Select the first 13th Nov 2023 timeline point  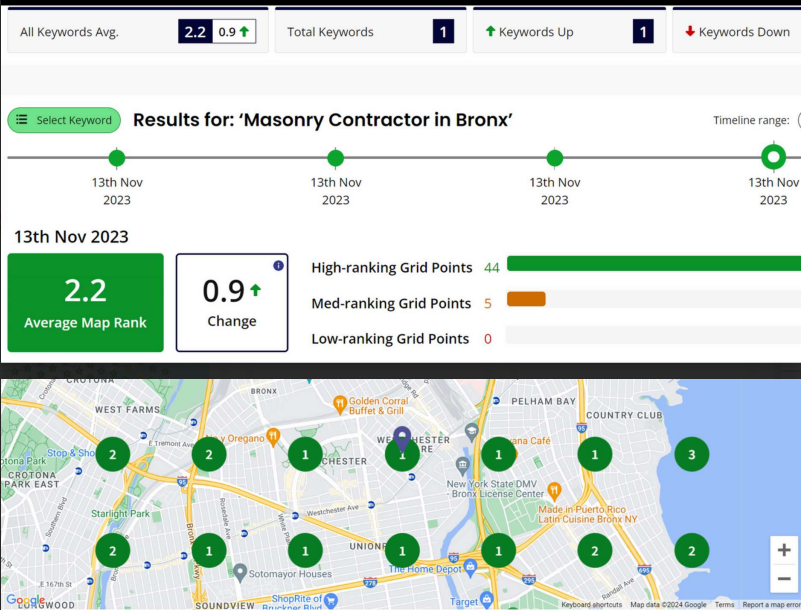click(x=117, y=157)
